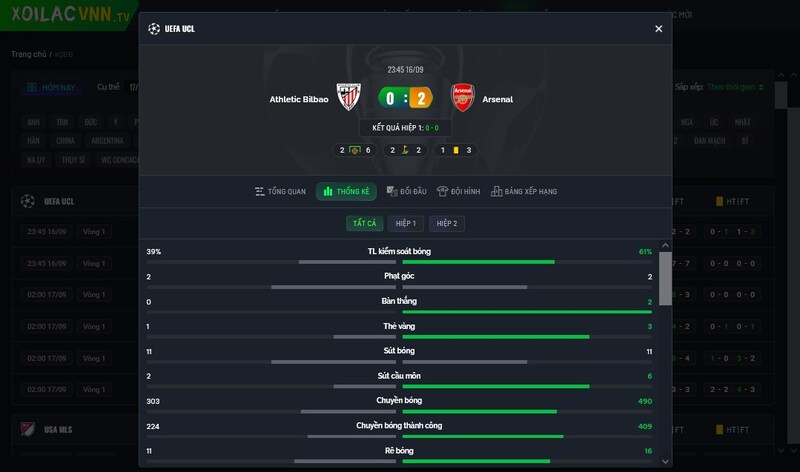The height and width of the screenshot is (472, 800).
Task: Click the yellow card icon under score
Action: tap(456, 150)
